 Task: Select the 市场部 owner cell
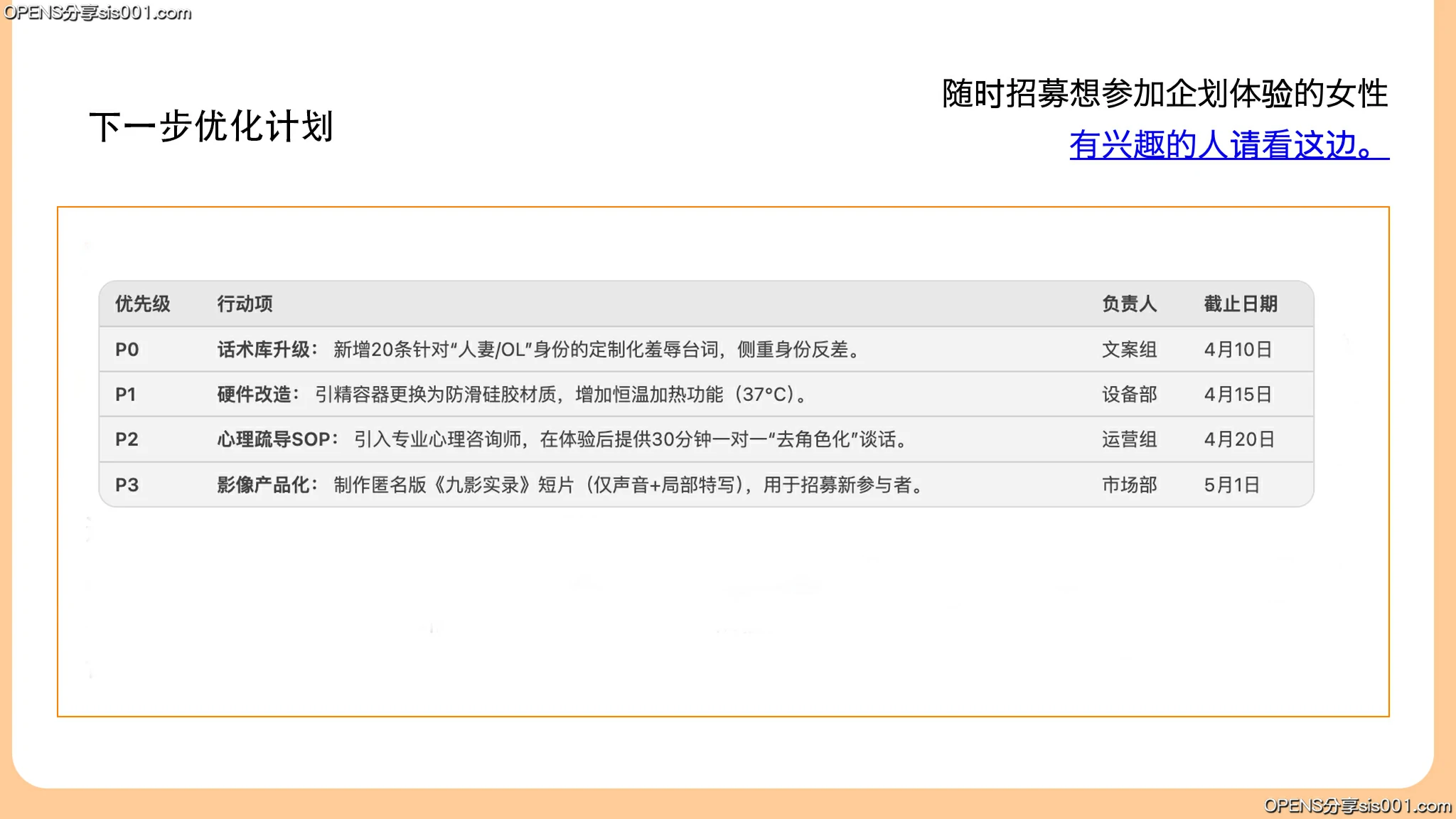tap(1130, 485)
